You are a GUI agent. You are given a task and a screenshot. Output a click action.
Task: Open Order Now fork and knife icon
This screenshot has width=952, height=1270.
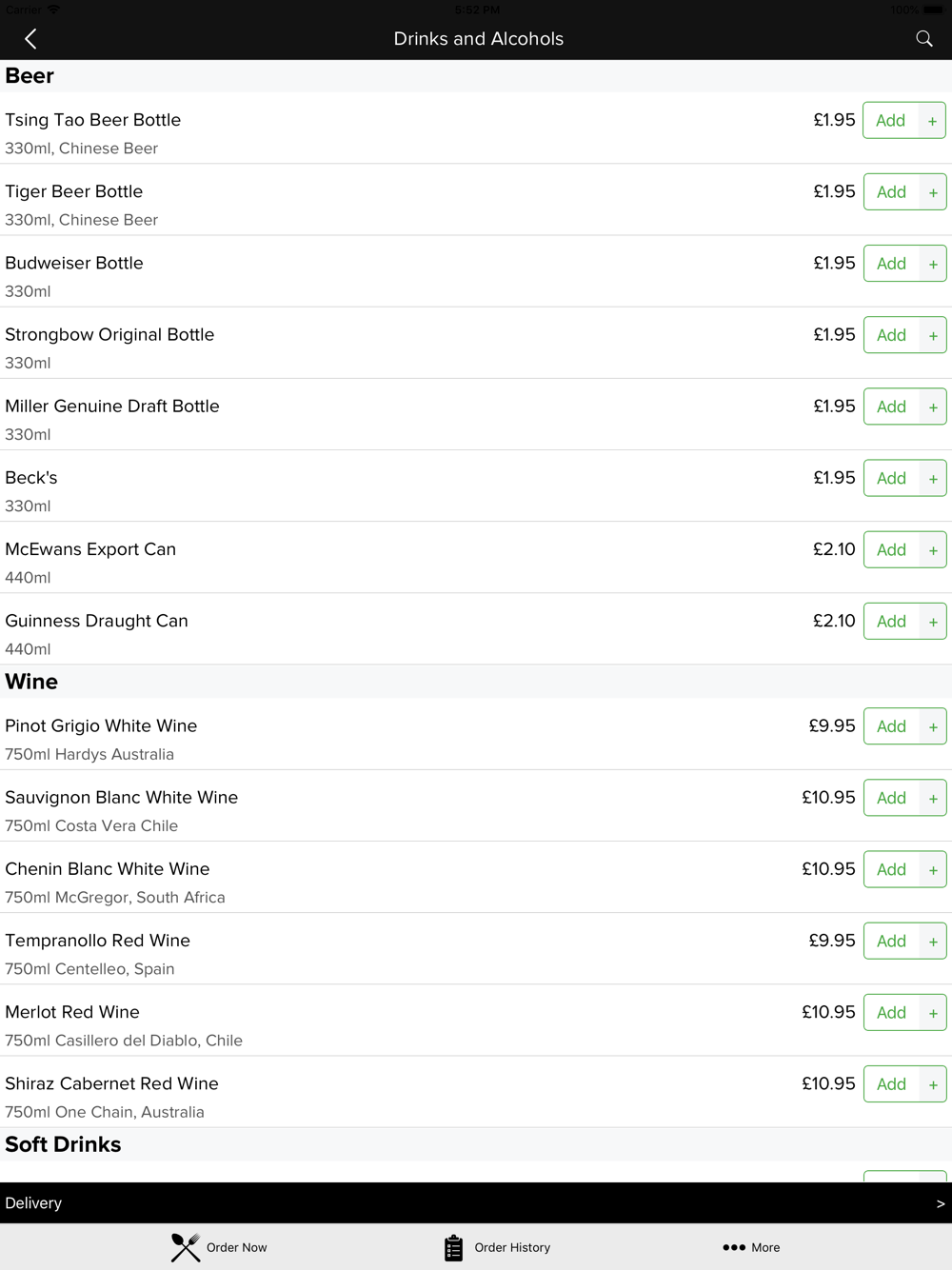186,1247
